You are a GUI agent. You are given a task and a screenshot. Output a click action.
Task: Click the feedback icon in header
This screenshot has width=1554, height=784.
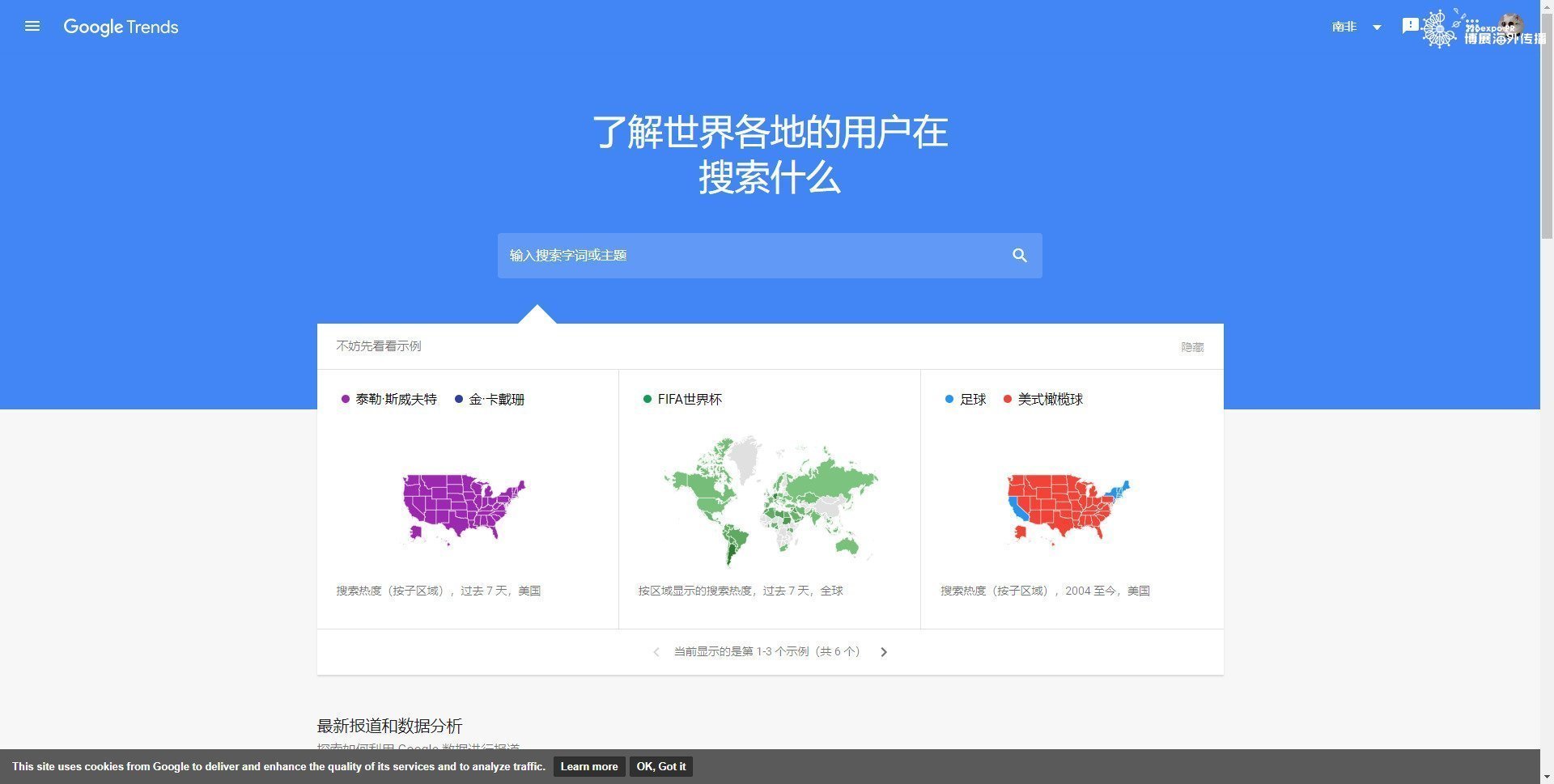coord(1410,27)
